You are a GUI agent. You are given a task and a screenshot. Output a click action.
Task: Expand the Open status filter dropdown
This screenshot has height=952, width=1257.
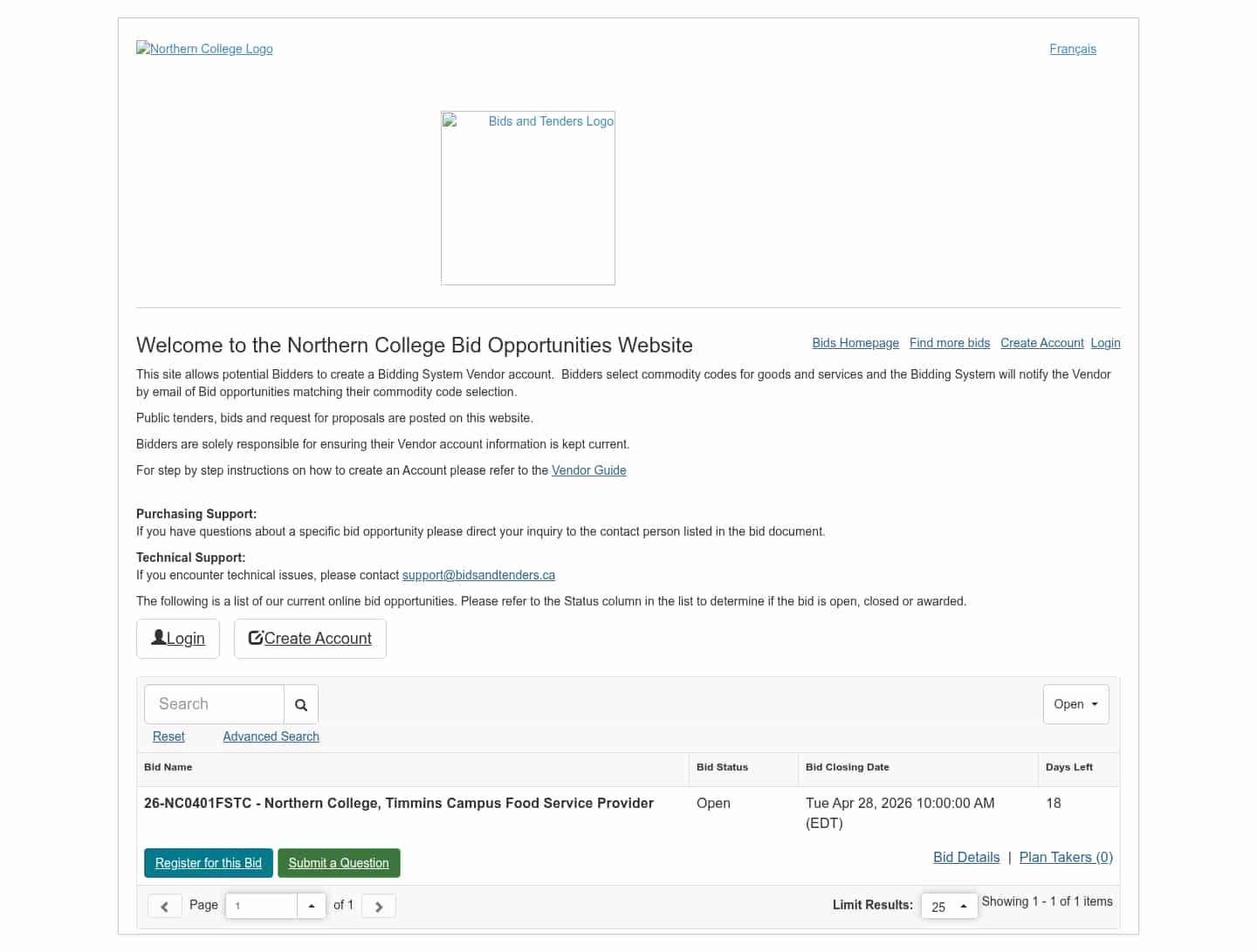click(1076, 704)
